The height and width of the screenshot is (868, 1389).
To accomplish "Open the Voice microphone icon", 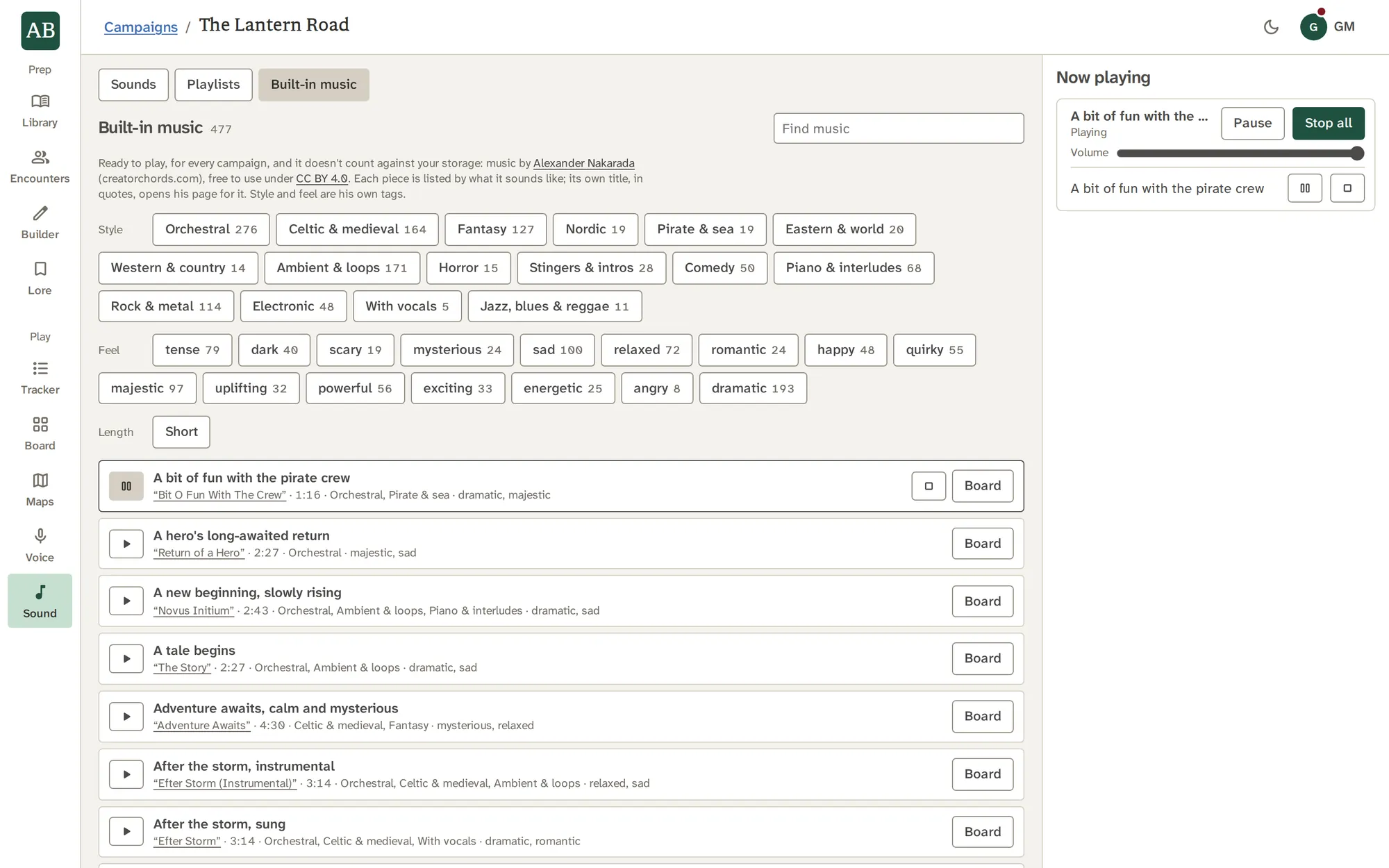I will click(x=40, y=546).
